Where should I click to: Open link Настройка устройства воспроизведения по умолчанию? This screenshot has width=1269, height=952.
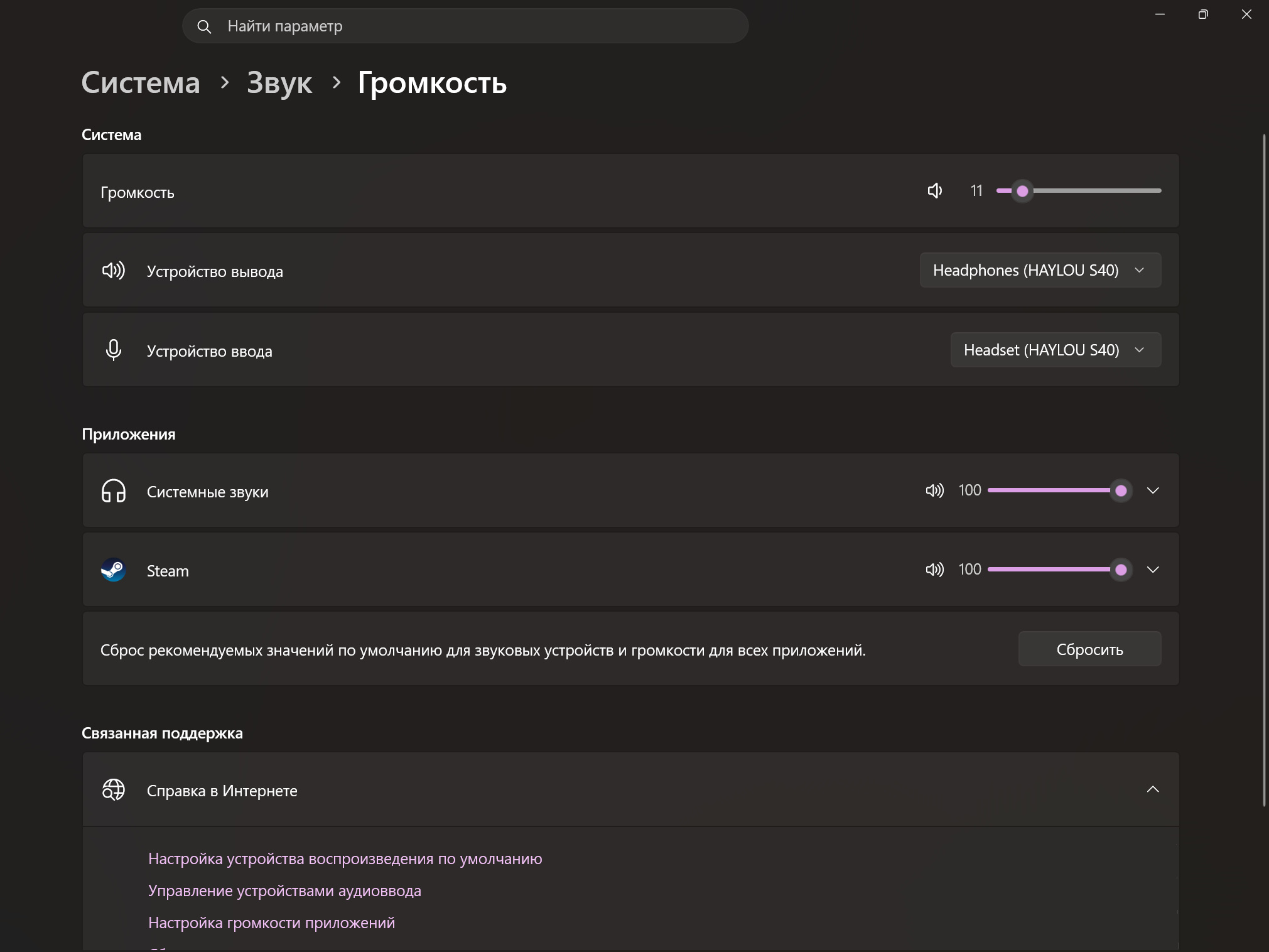click(345, 858)
